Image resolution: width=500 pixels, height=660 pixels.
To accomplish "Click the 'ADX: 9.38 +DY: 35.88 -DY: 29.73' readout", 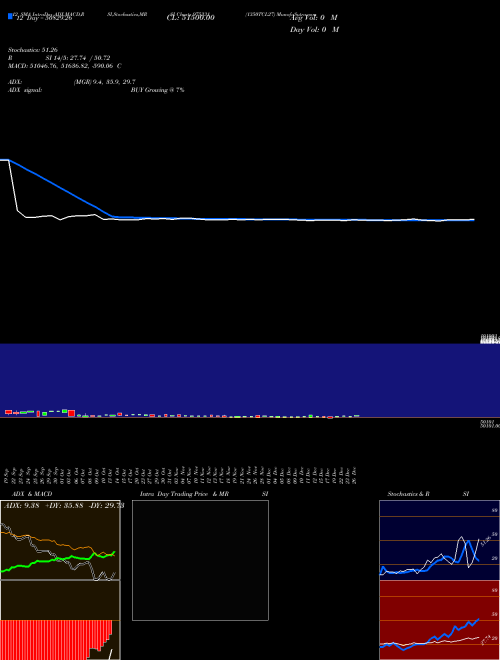I will coord(64,506).
